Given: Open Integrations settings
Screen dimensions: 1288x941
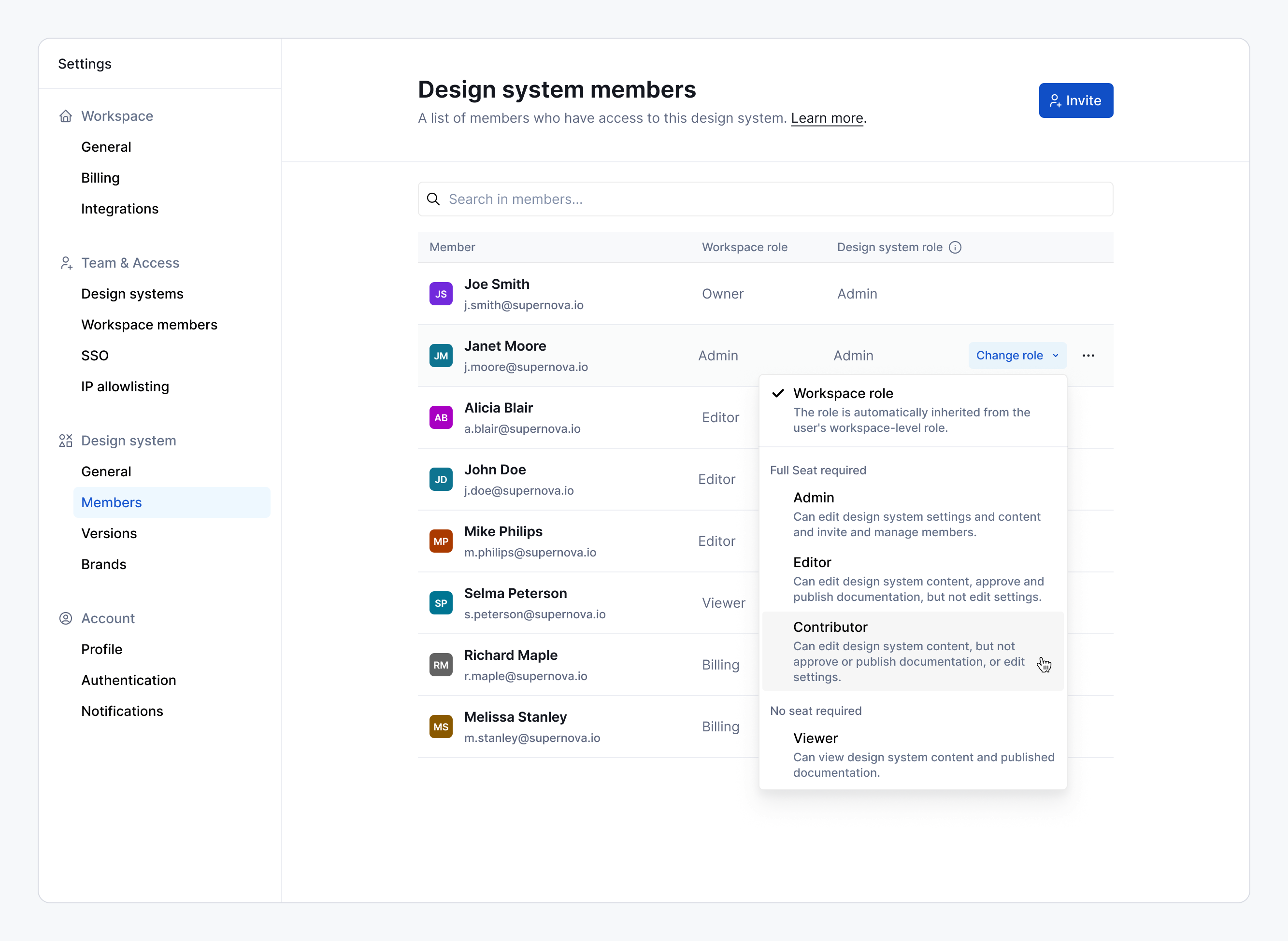Looking at the screenshot, I should (120, 209).
